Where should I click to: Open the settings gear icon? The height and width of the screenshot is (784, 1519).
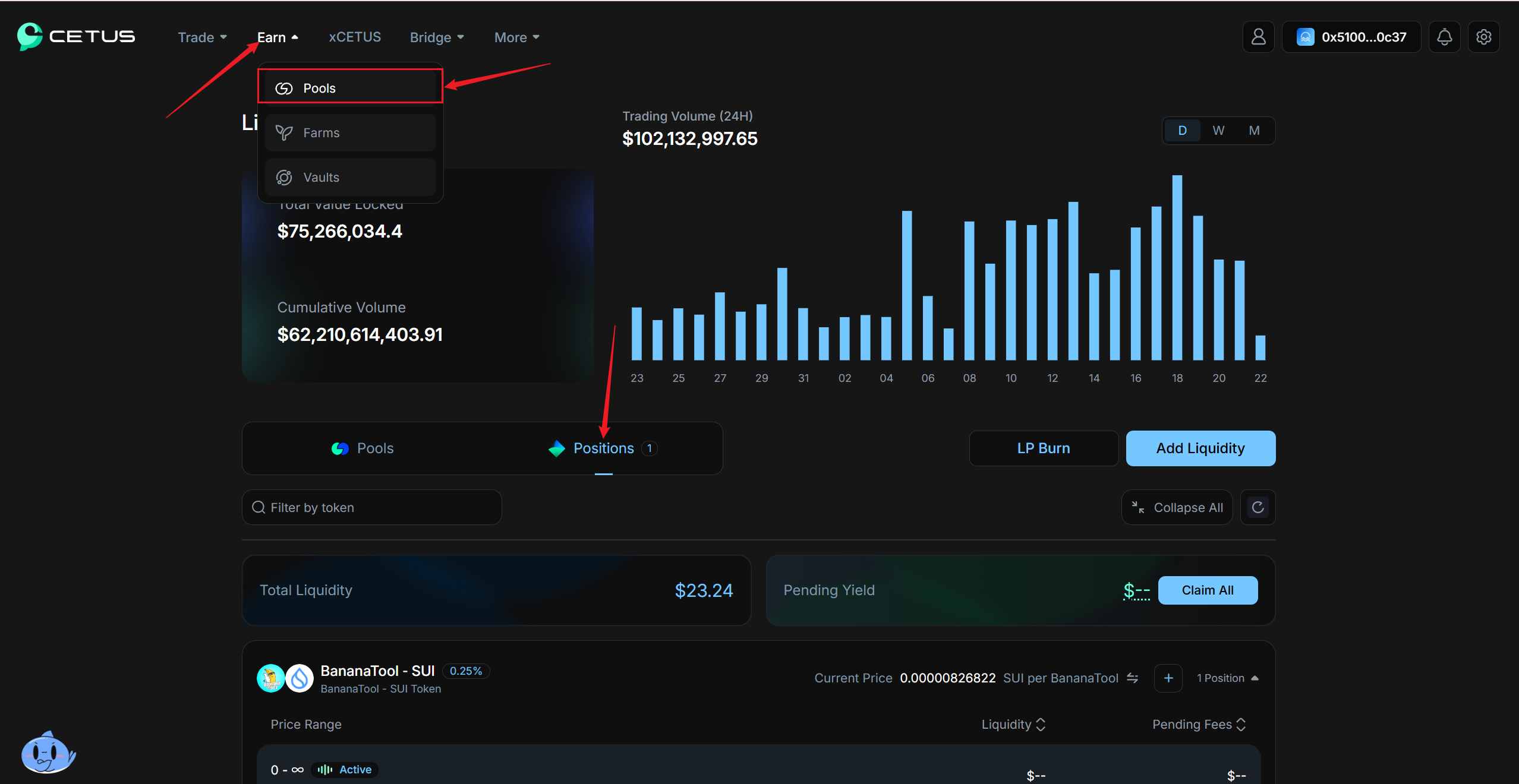coord(1483,37)
